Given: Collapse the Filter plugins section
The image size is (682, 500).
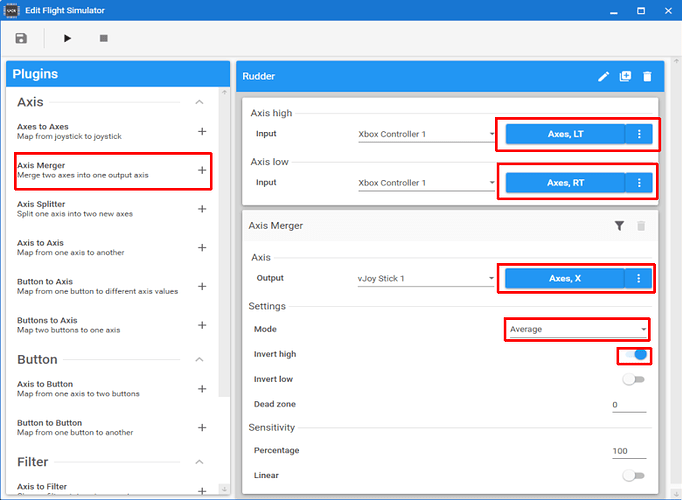Looking at the screenshot, I should click(199, 462).
